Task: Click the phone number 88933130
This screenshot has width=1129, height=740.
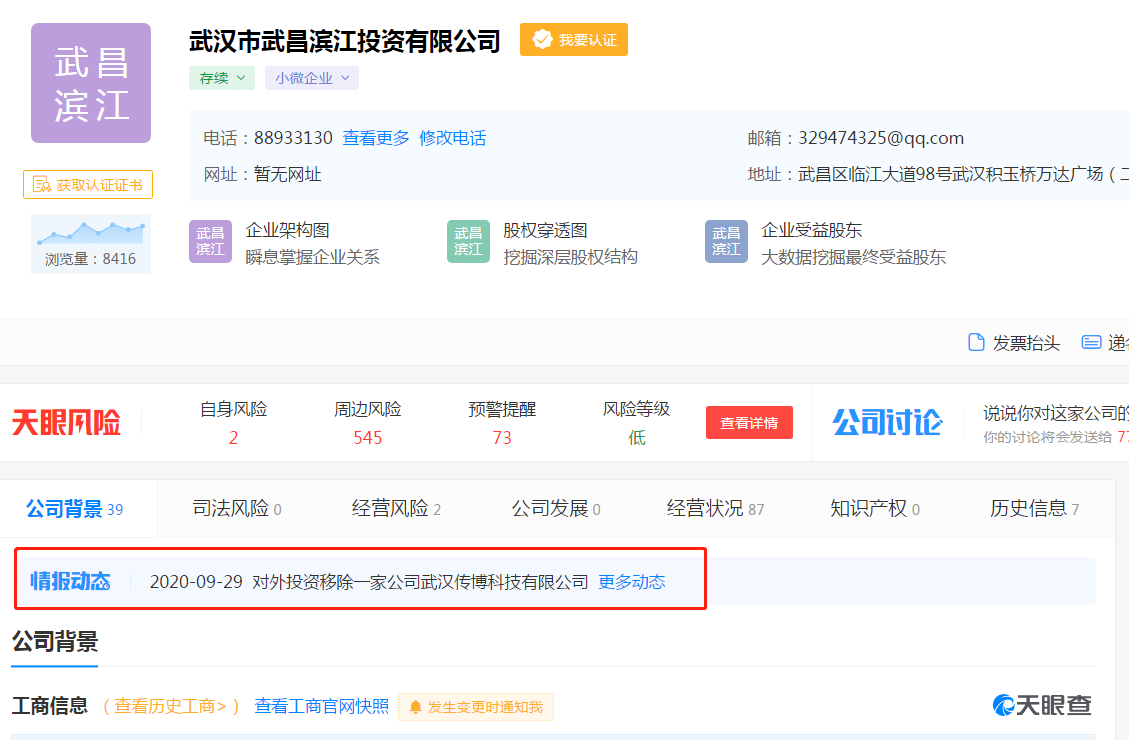Action: (x=293, y=137)
